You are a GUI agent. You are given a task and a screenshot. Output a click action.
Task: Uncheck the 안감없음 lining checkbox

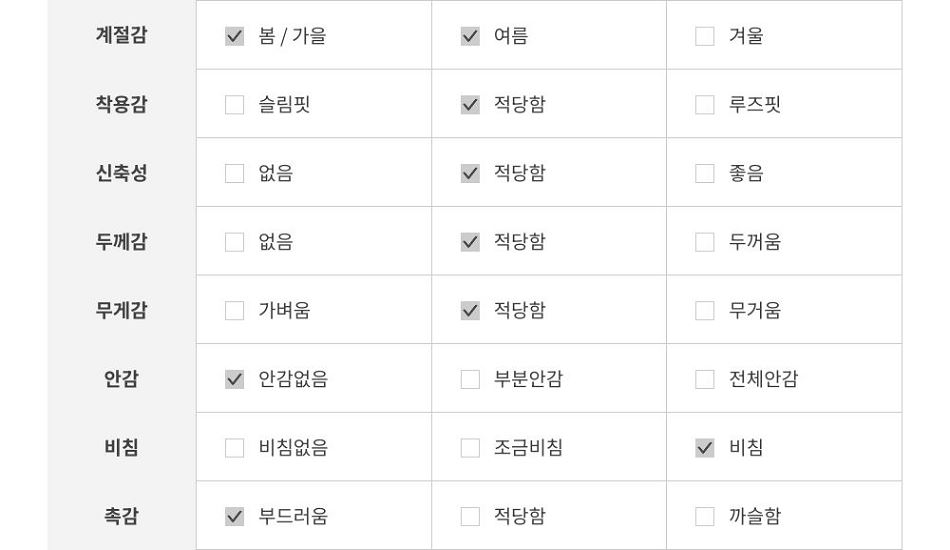point(234,379)
